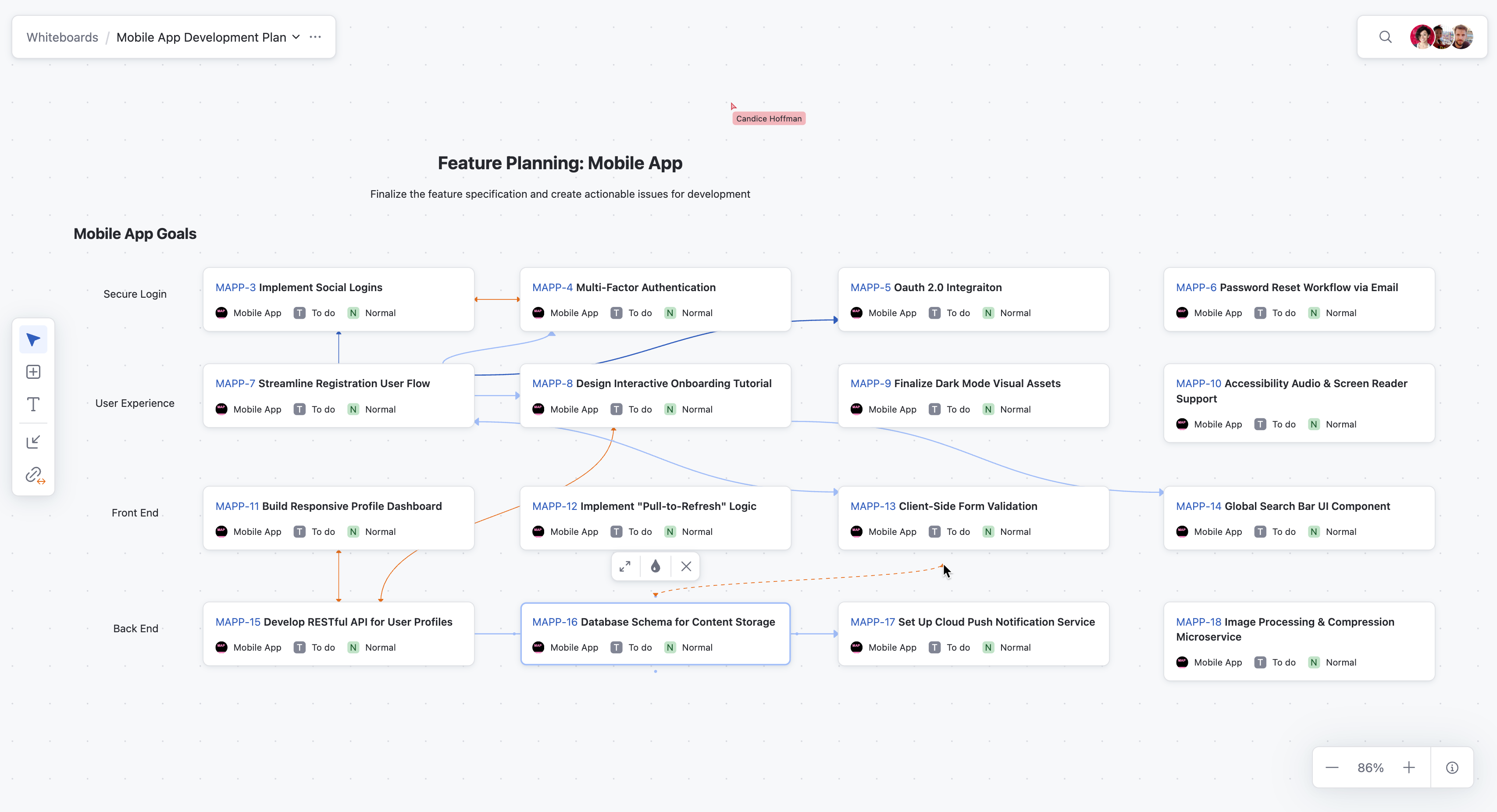Open the MAPP-3 issue link

235,287
